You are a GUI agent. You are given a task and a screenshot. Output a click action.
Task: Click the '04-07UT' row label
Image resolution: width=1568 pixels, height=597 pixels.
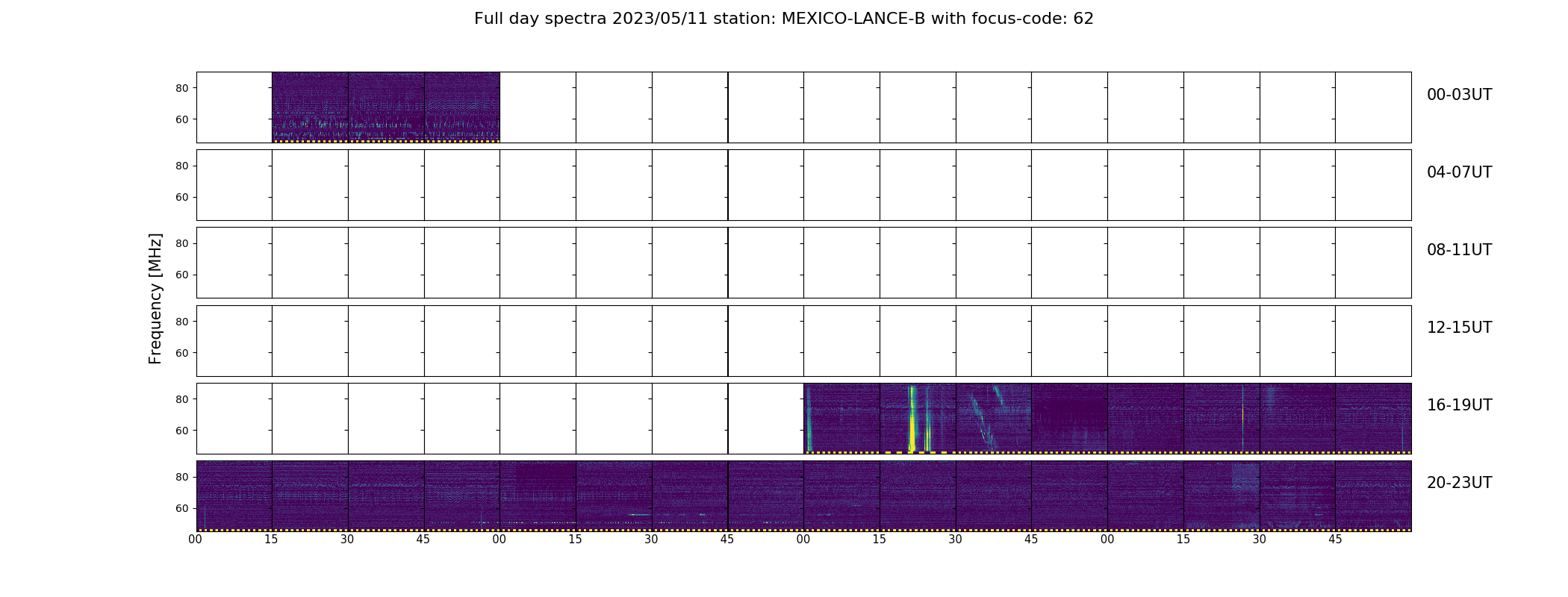point(1459,172)
